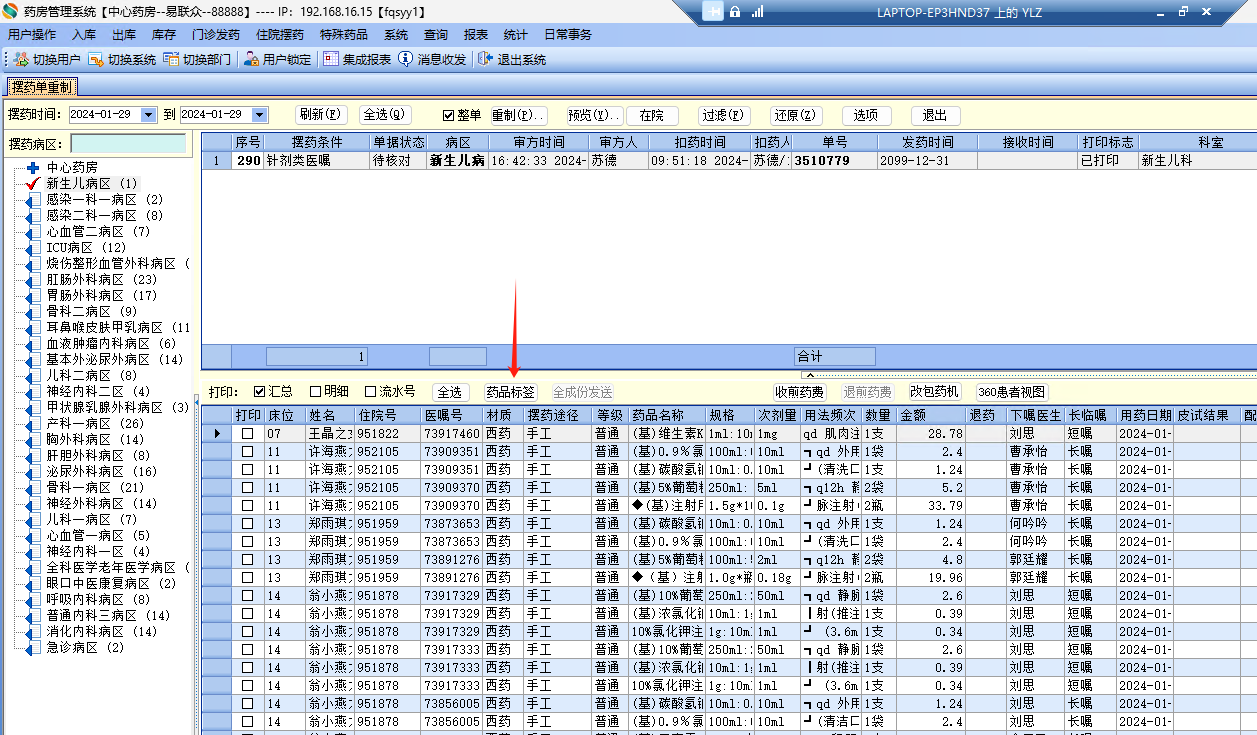Image resolution: width=1257 pixels, height=735 pixels.
Task: Open the 特殊药品 menu
Action: pos(344,35)
